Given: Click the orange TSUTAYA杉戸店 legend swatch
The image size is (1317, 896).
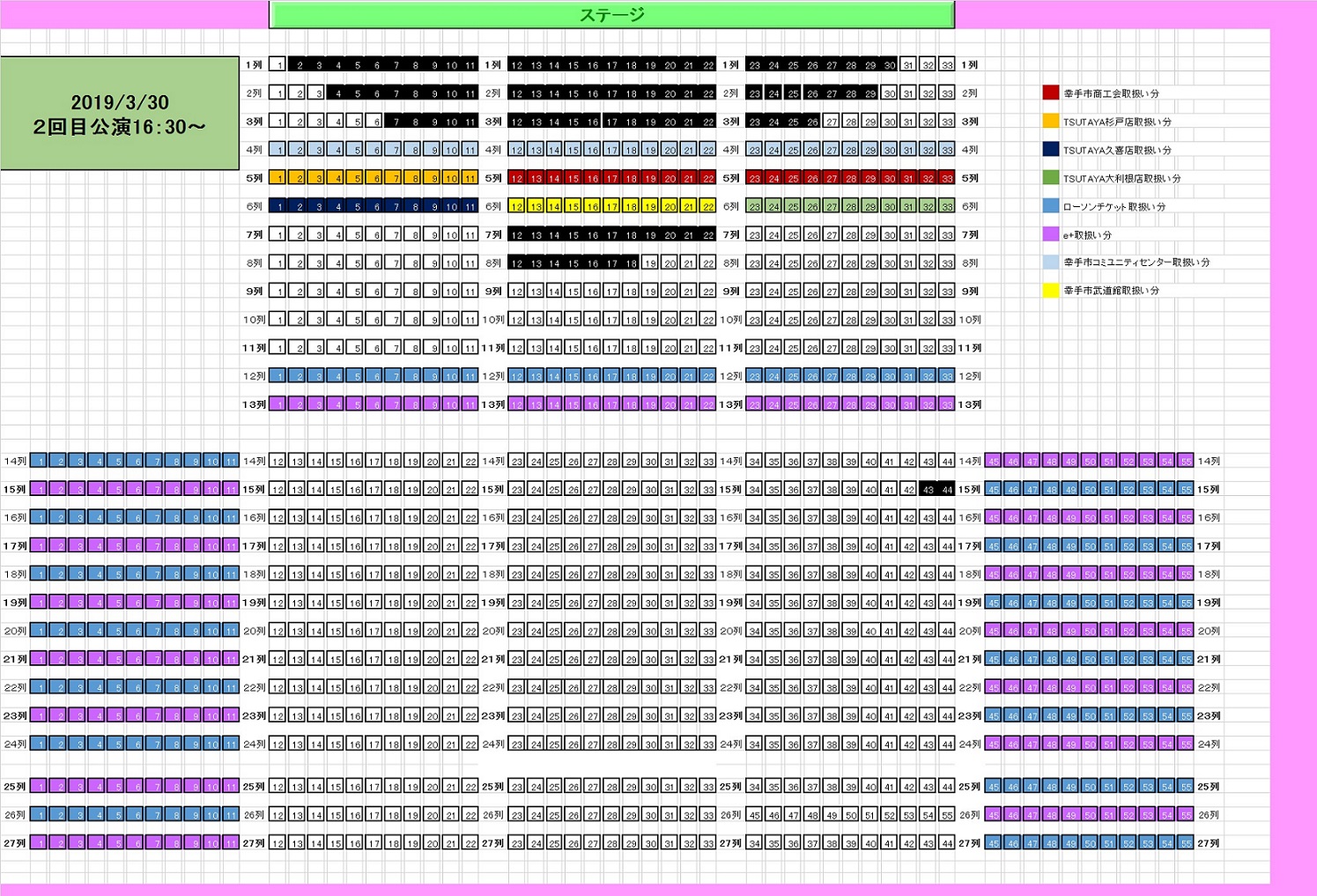Looking at the screenshot, I should (1050, 122).
